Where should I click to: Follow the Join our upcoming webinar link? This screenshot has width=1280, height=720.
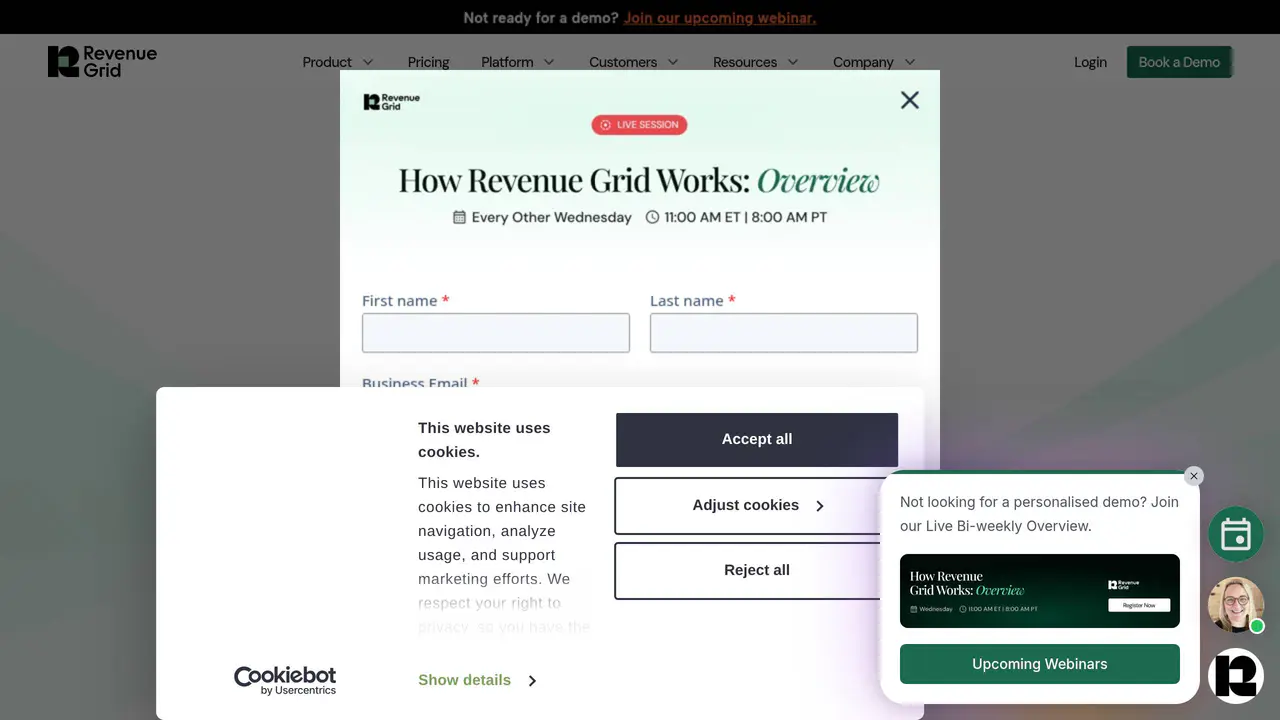click(x=720, y=18)
